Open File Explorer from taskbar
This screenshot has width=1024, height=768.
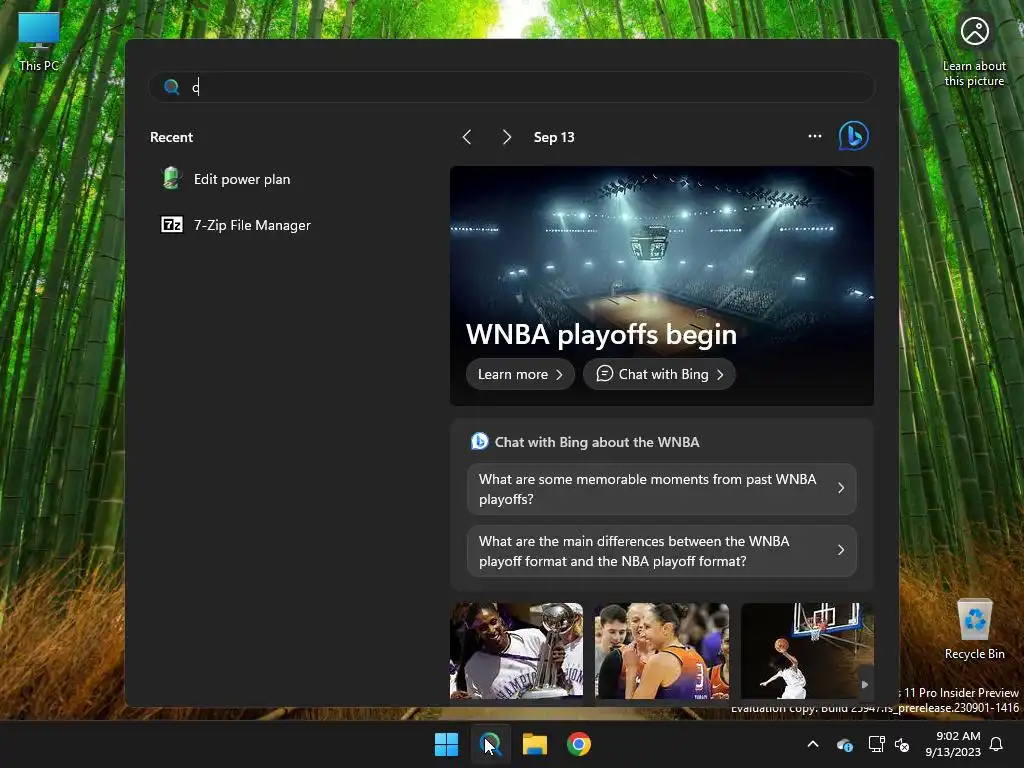(535, 744)
